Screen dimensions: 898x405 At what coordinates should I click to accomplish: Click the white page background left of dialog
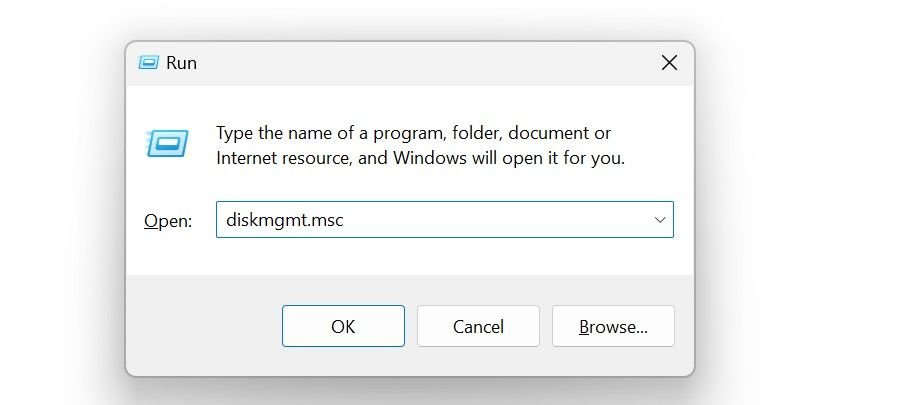pos(60,200)
